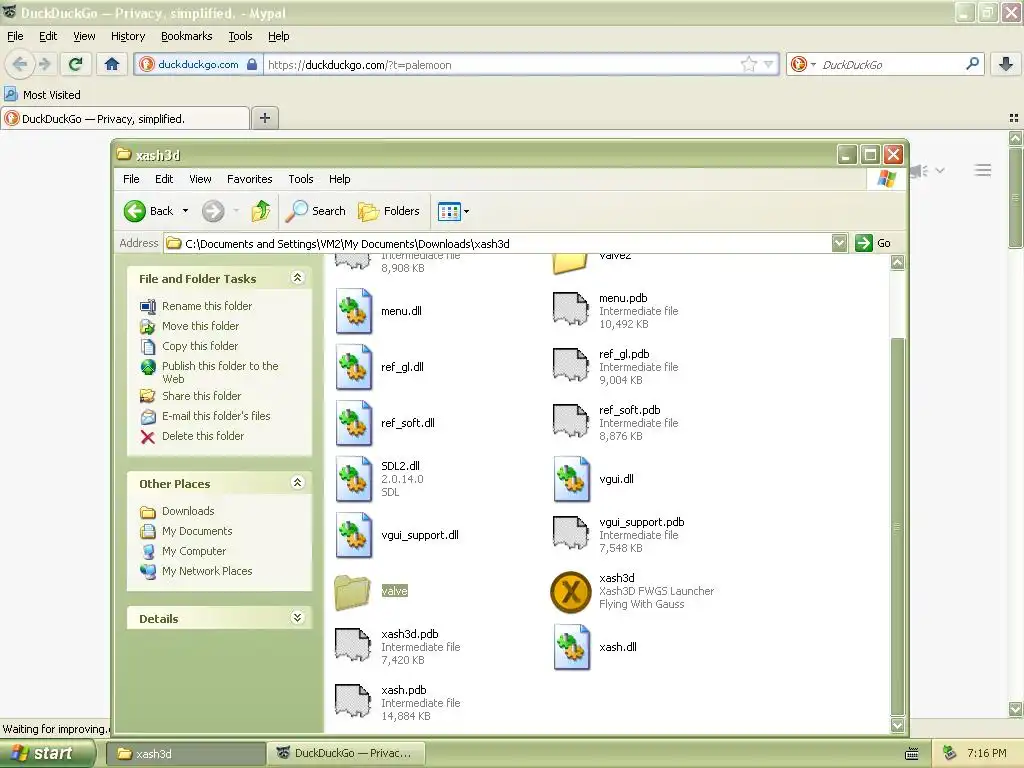Open Most Visited bookmarks

pos(43,95)
